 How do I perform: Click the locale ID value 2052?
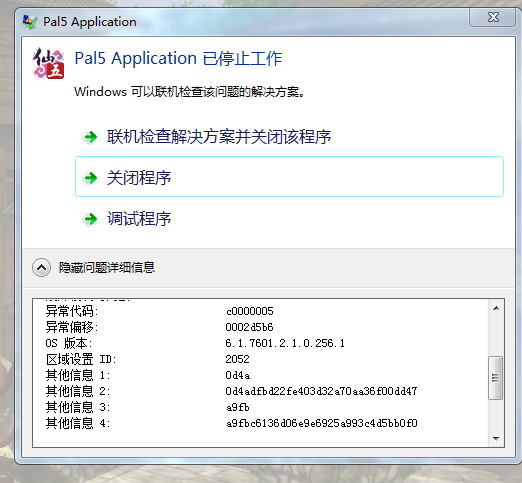coord(237,359)
